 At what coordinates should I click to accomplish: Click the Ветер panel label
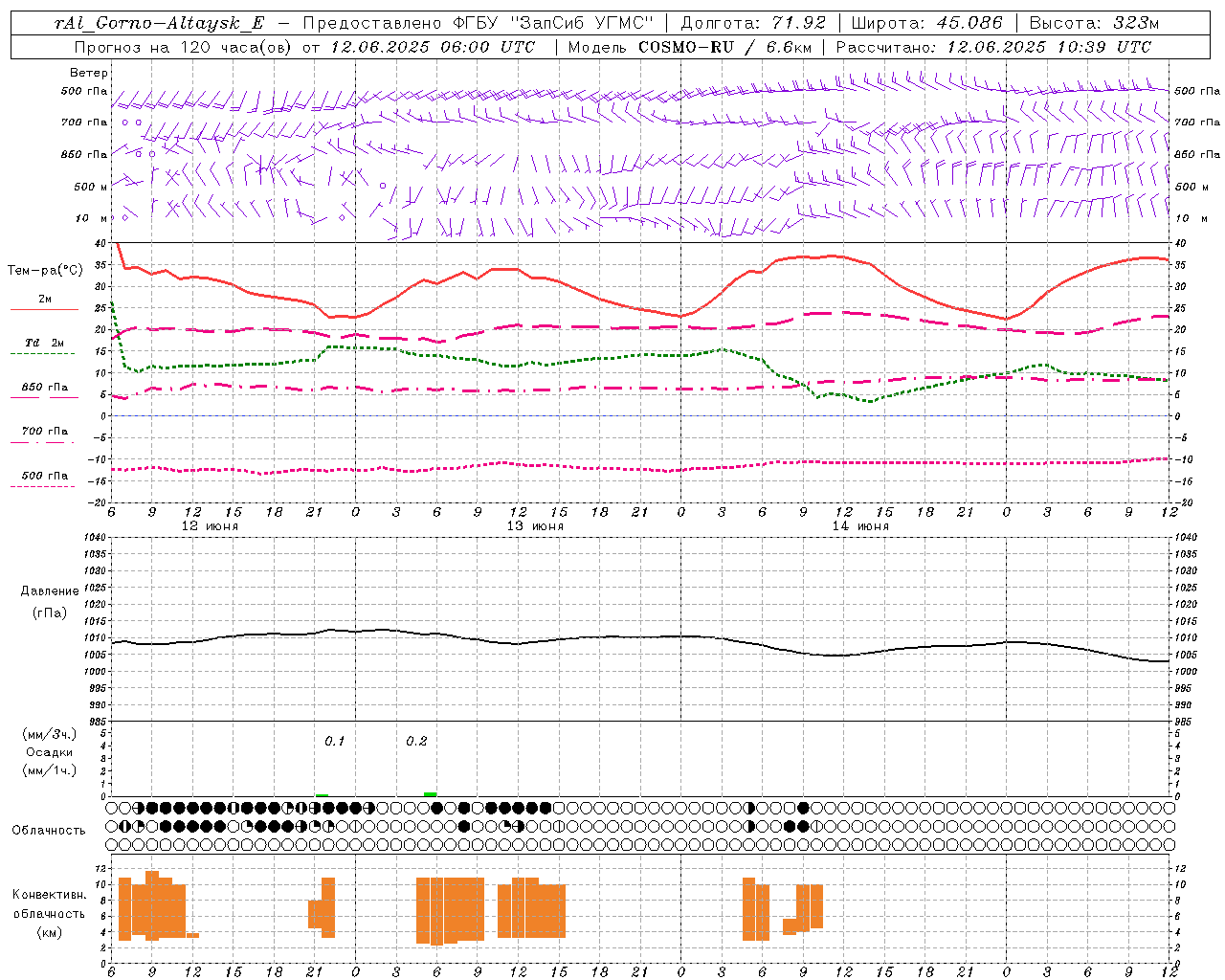[x=89, y=73]
